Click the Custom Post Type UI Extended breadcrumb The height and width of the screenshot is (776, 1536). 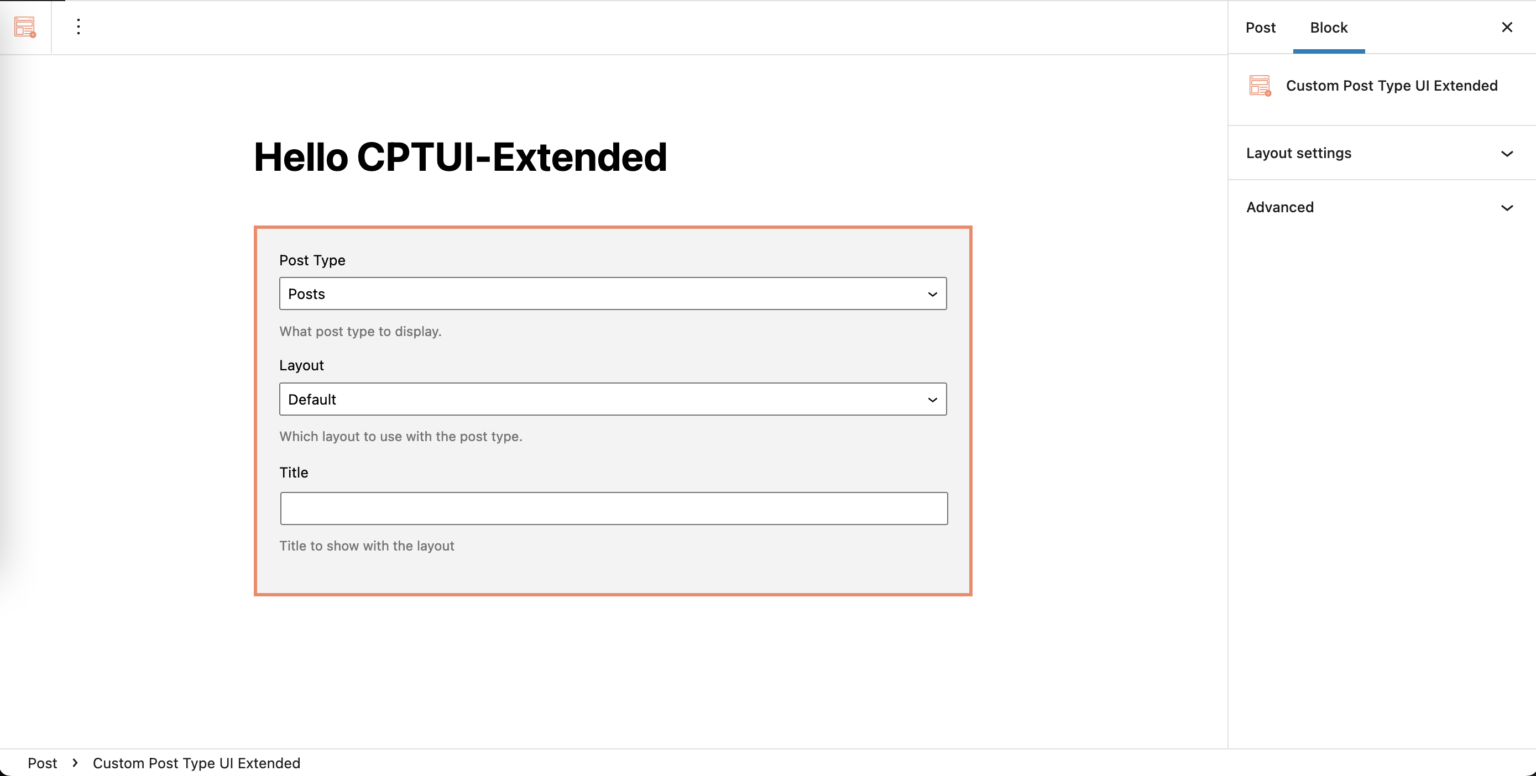196,763
